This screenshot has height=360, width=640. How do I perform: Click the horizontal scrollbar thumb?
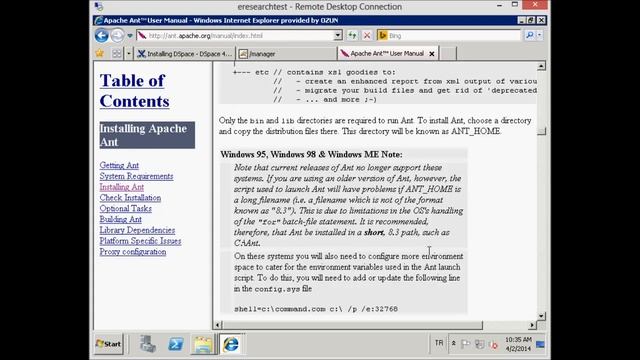(353, 325)
